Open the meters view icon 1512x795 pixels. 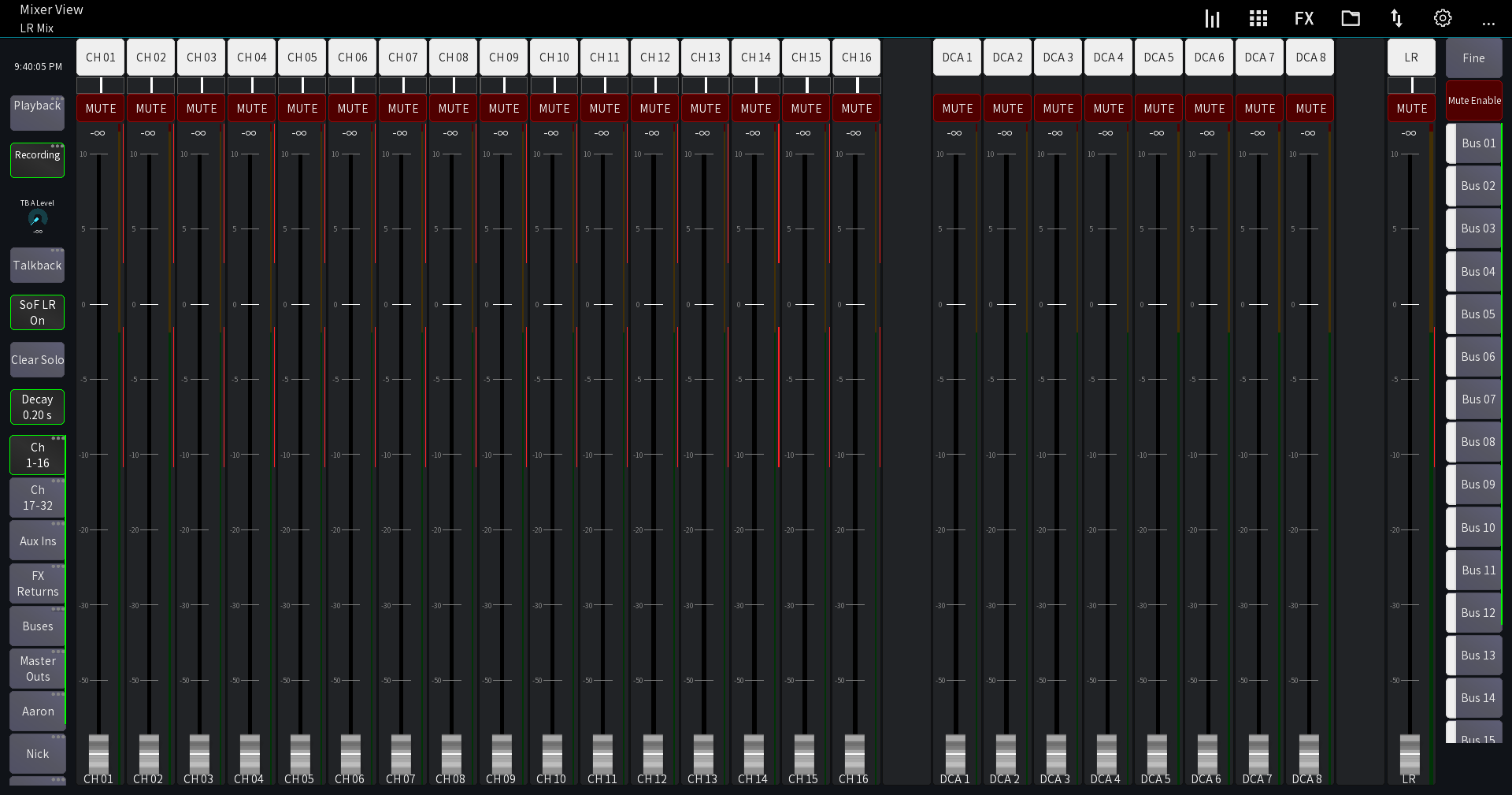coord(1212,17)
